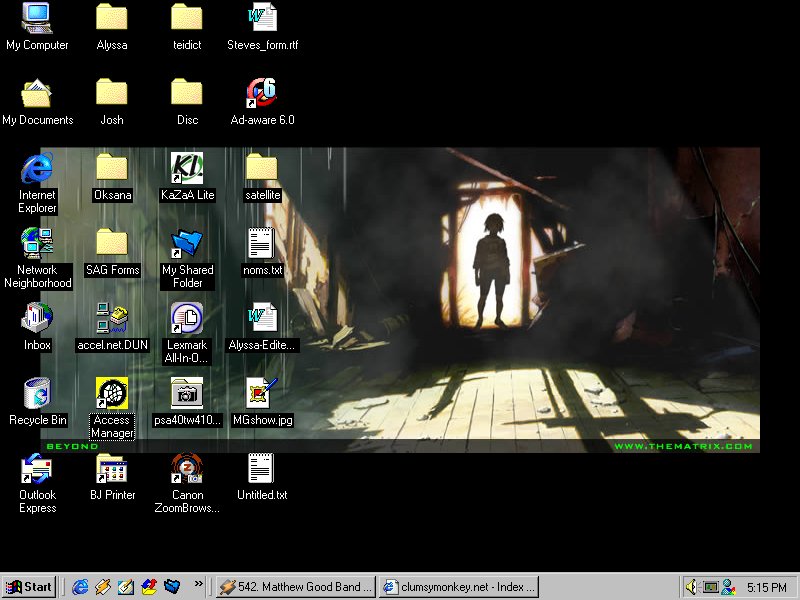800x600 pixels.
Task: Switch to clumsymonkey.net taskbar button
Action: 459,587
